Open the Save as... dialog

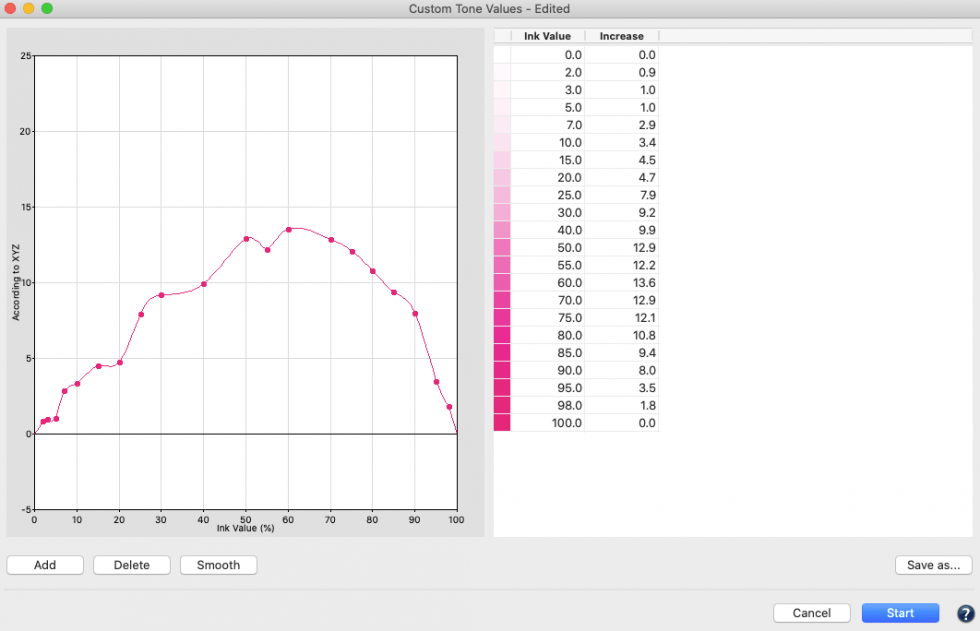pyautogui.click(x=933, y=565)
